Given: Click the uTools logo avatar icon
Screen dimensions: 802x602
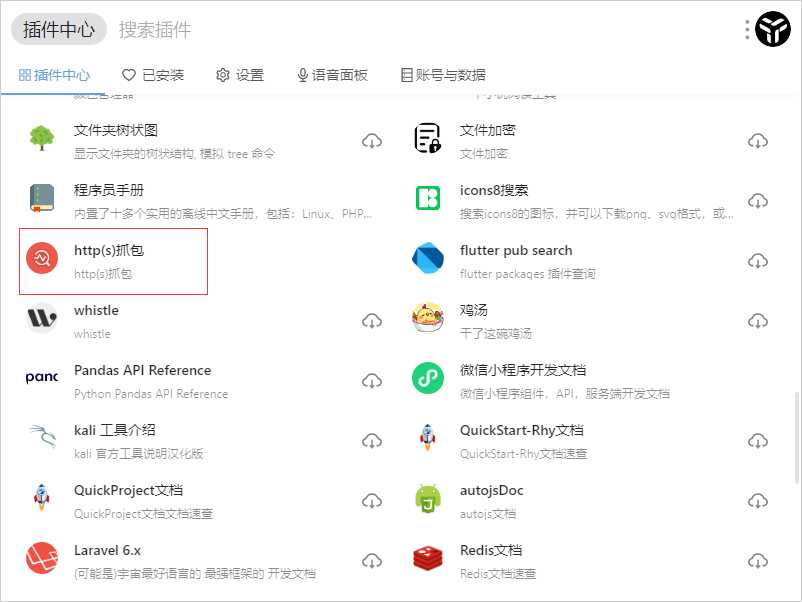Looking at the screenshot, I should 772,29.
